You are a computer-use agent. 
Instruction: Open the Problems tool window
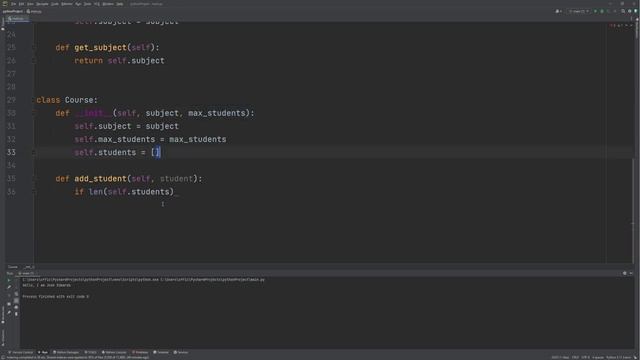point(140,352)
